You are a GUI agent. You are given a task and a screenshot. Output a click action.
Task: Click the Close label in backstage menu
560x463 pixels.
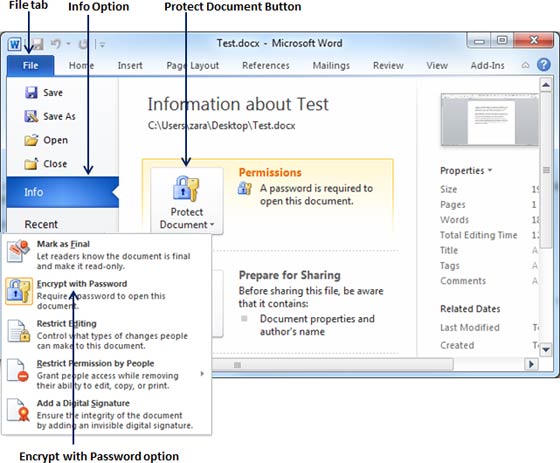pos(55,164)
